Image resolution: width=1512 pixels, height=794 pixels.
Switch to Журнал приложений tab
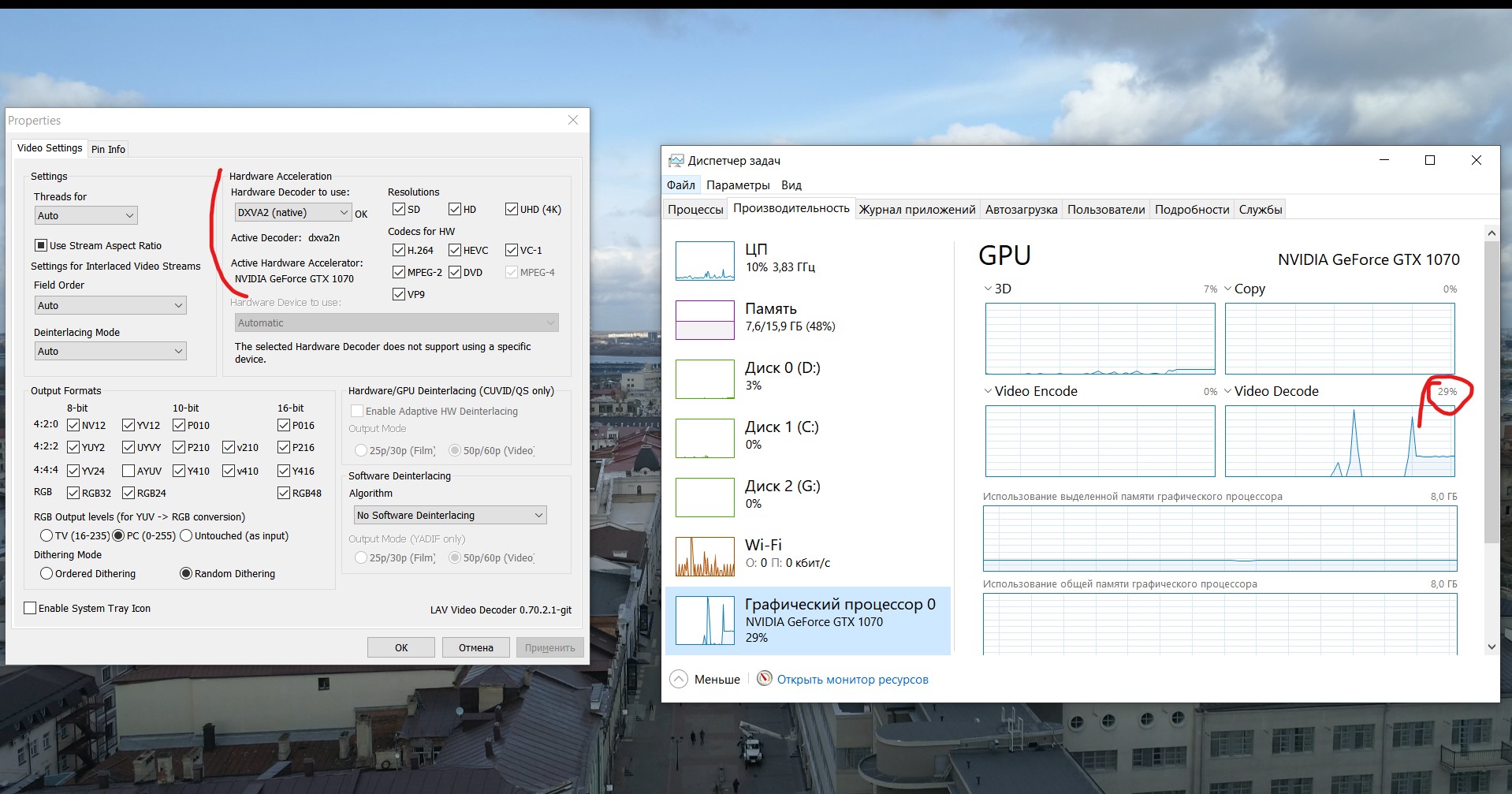917,210
